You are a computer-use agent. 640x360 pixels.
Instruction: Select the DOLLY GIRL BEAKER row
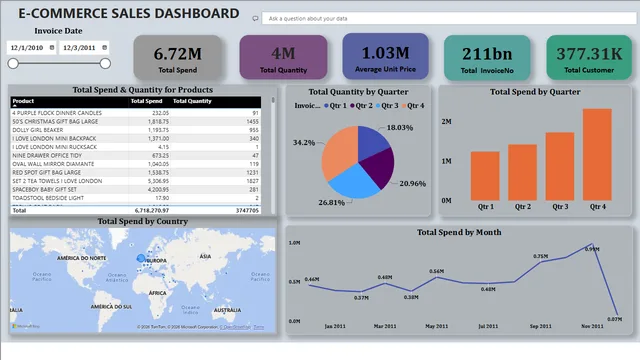click(136, 130)
